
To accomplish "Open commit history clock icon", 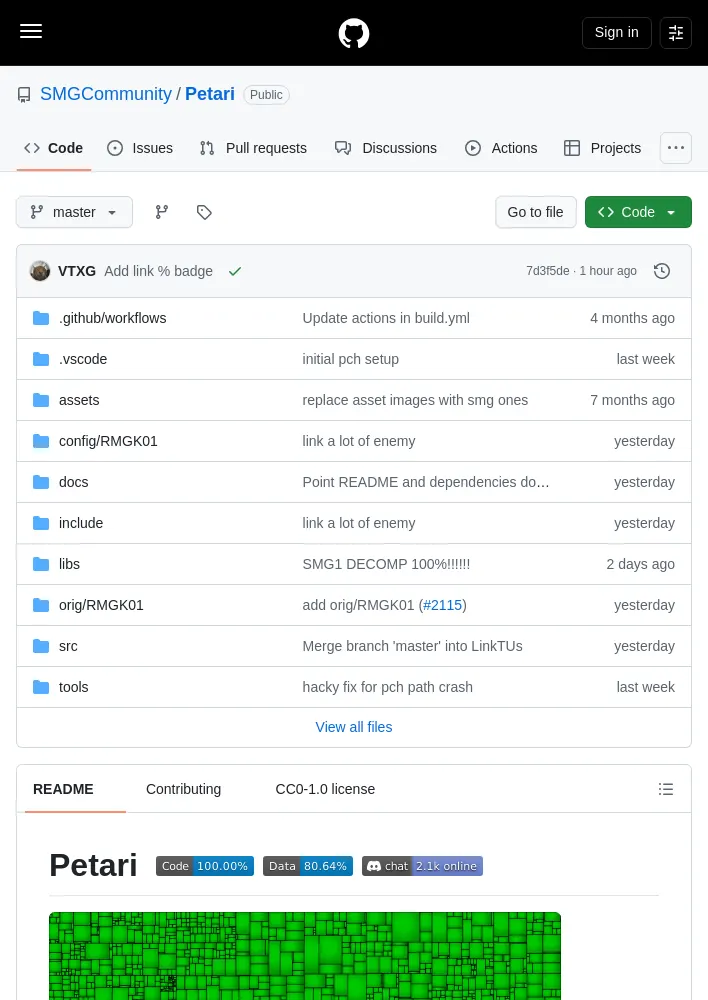I will [x=662, y=271].
